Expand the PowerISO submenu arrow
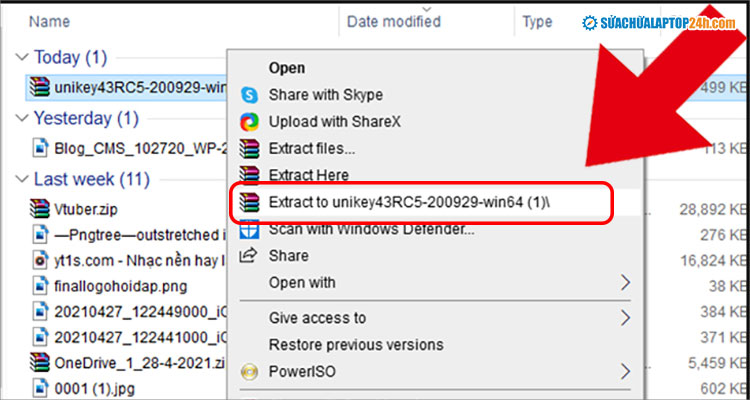The width and height of the screenshot is (750, 400). (x=626, y=373)
